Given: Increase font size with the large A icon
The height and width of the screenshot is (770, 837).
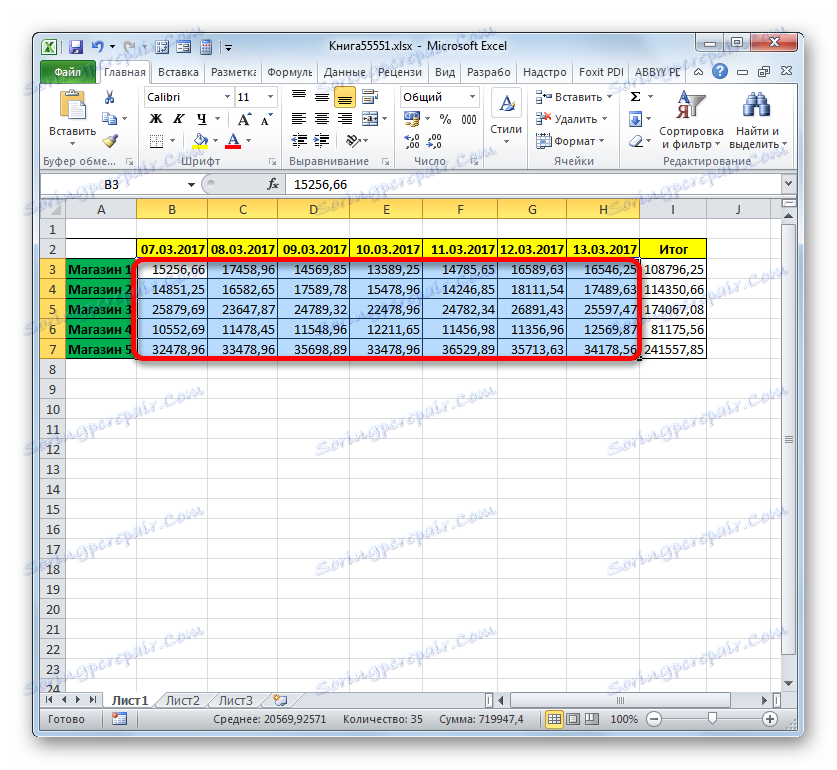Looking at the screenshot, I should [x=244, y=119].
